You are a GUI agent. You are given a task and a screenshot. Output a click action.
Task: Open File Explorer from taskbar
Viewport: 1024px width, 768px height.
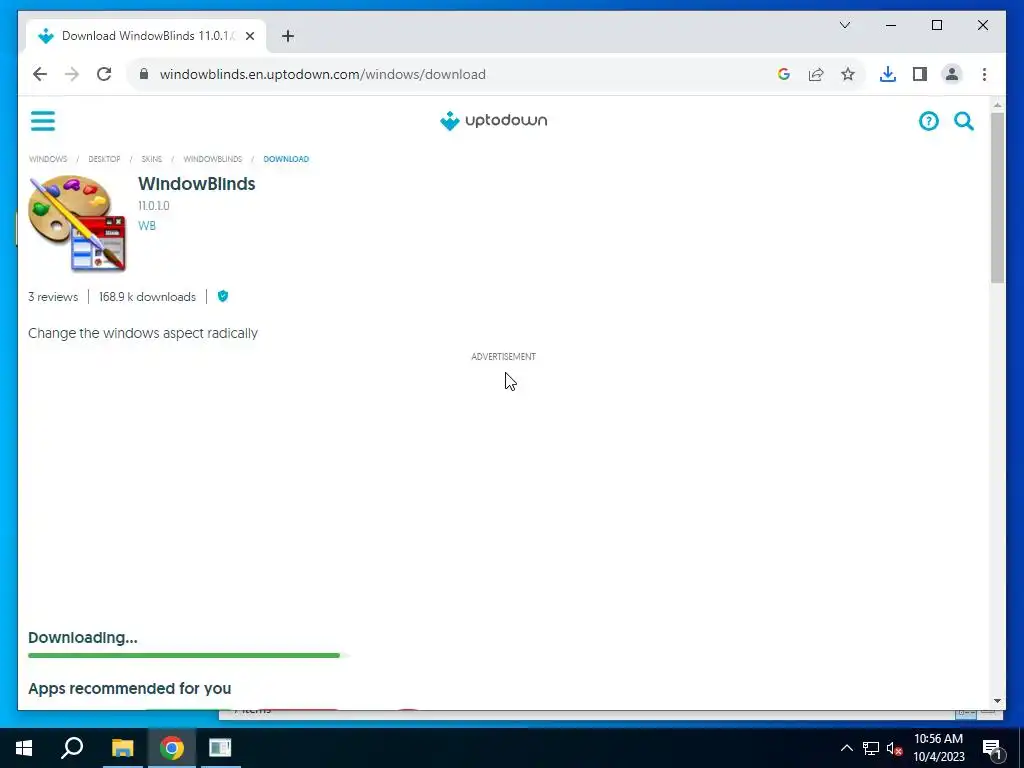(x=122, y=748)
